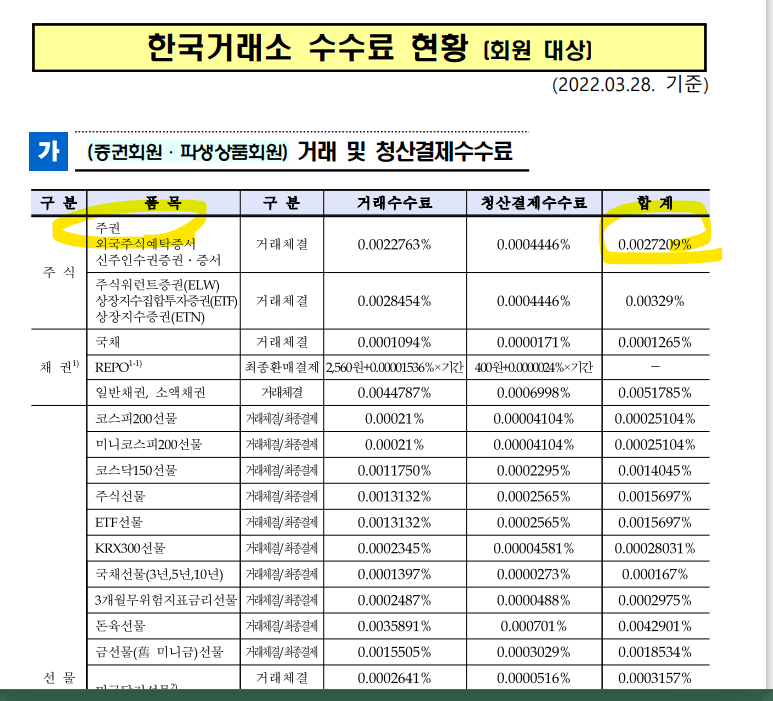Click the '청산결제수수료' column header
The height and width of the screenshot is (701, 773).
[534, 203]
